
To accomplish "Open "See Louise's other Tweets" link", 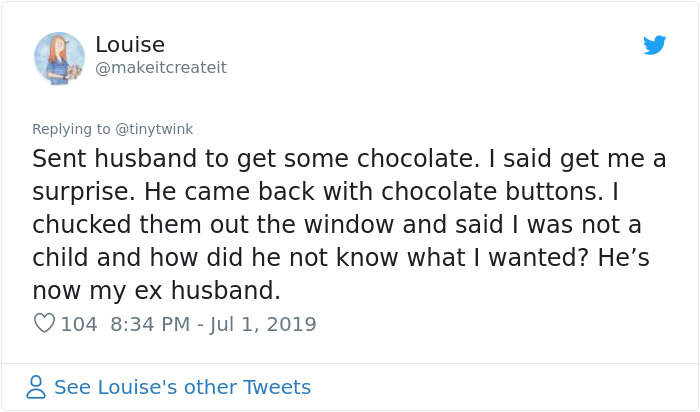I will (x=182, y=387).
